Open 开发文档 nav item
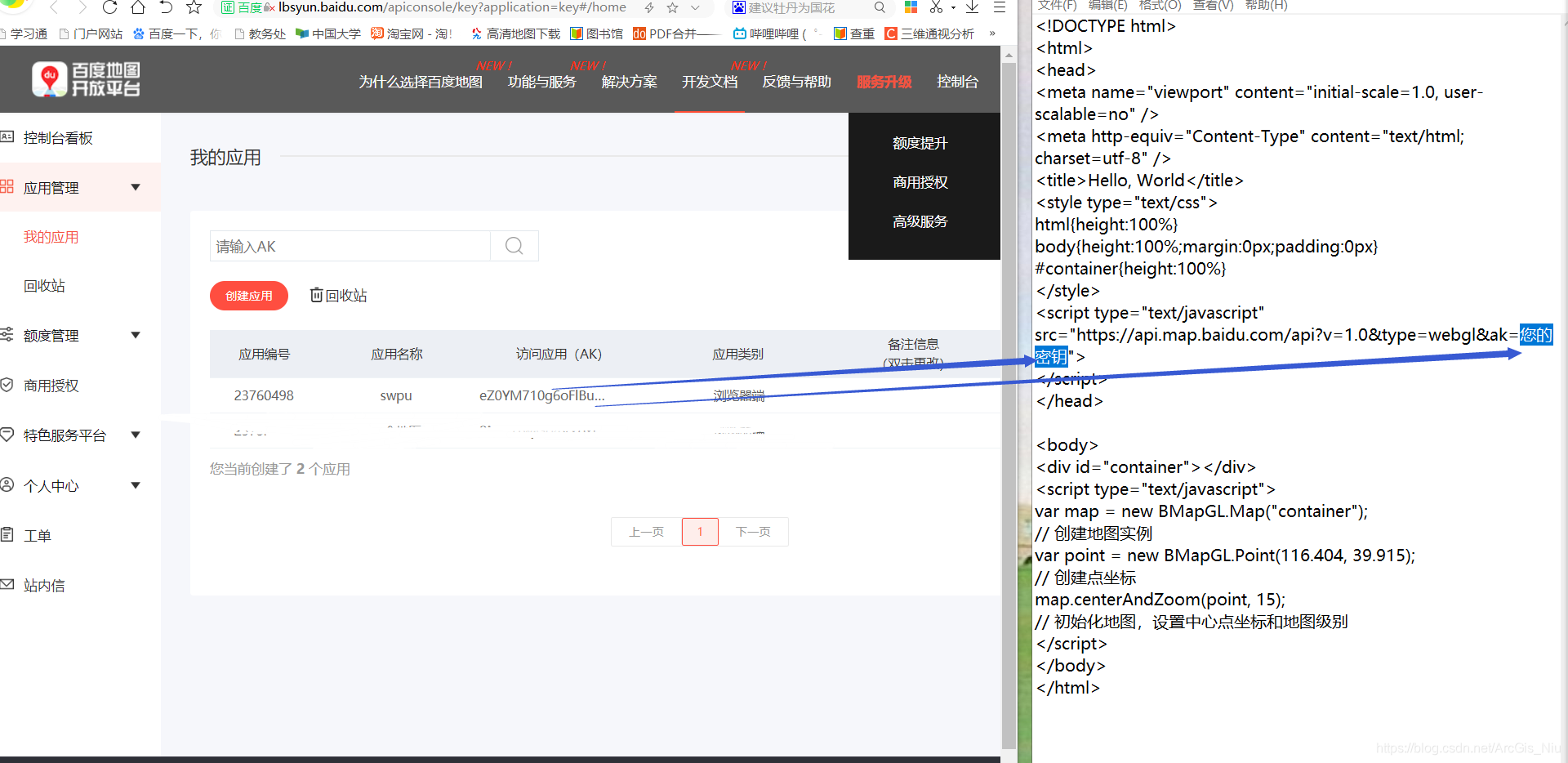 tap(710, 82)
